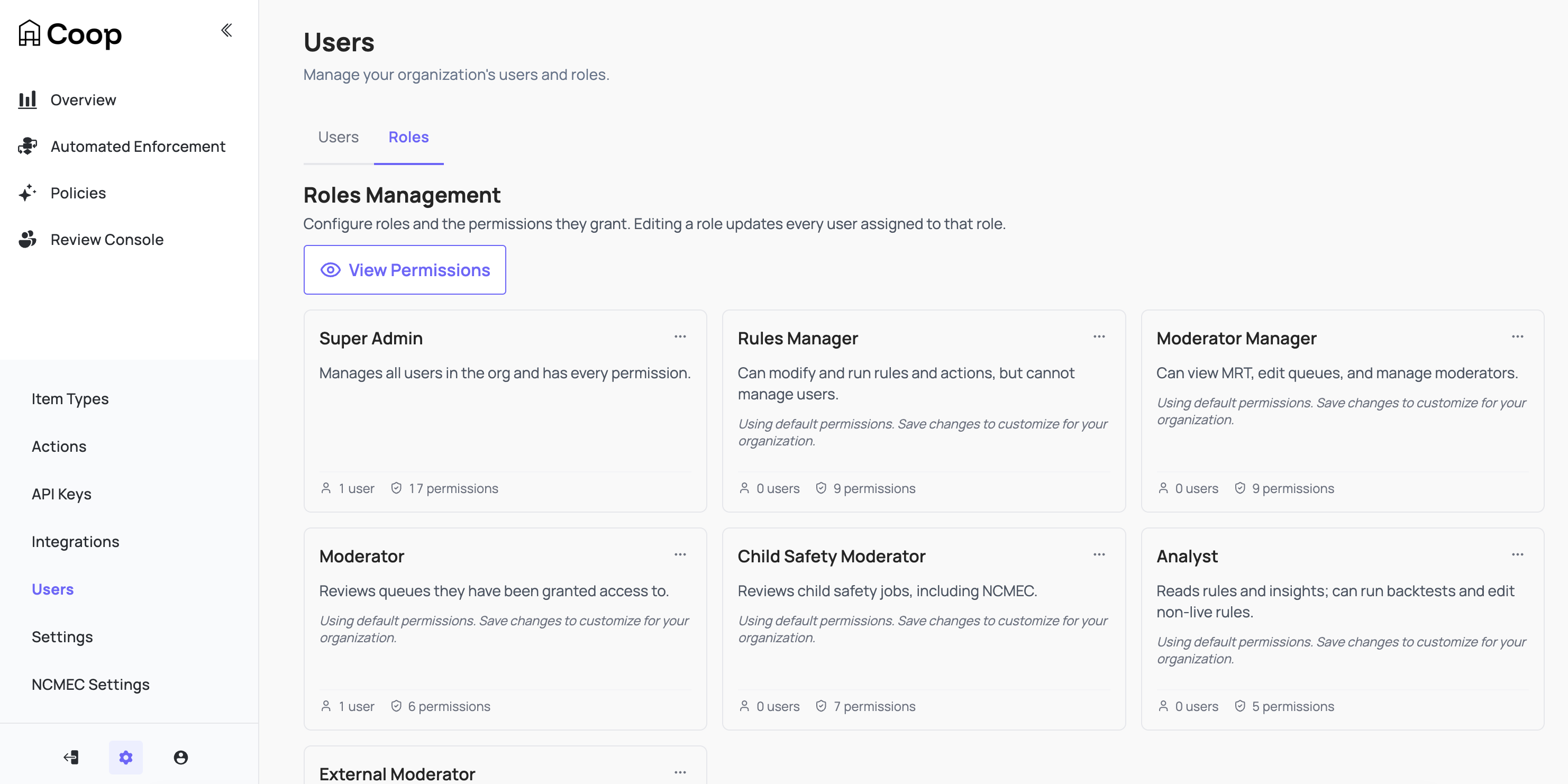Click the Moderator role title
1568x784 pixels.
(x=362, y=556)
